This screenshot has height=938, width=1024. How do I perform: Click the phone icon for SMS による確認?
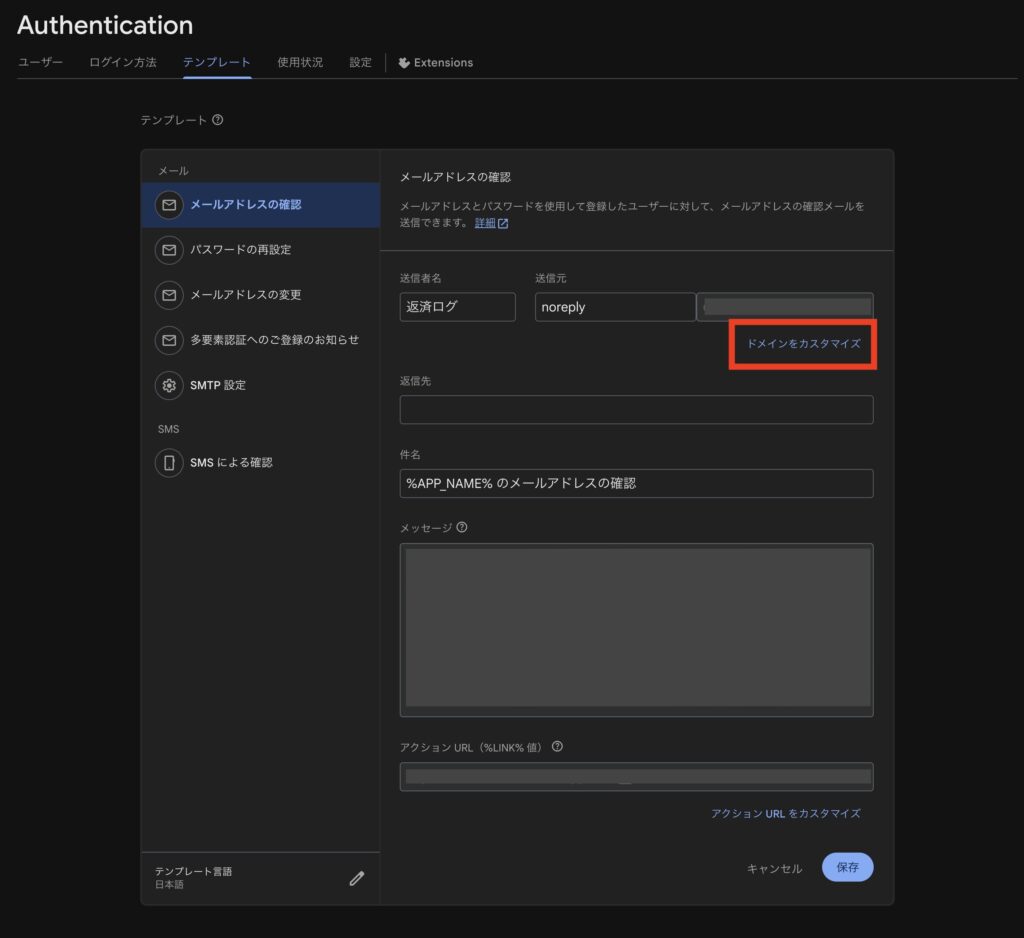(x=169, y=463)
